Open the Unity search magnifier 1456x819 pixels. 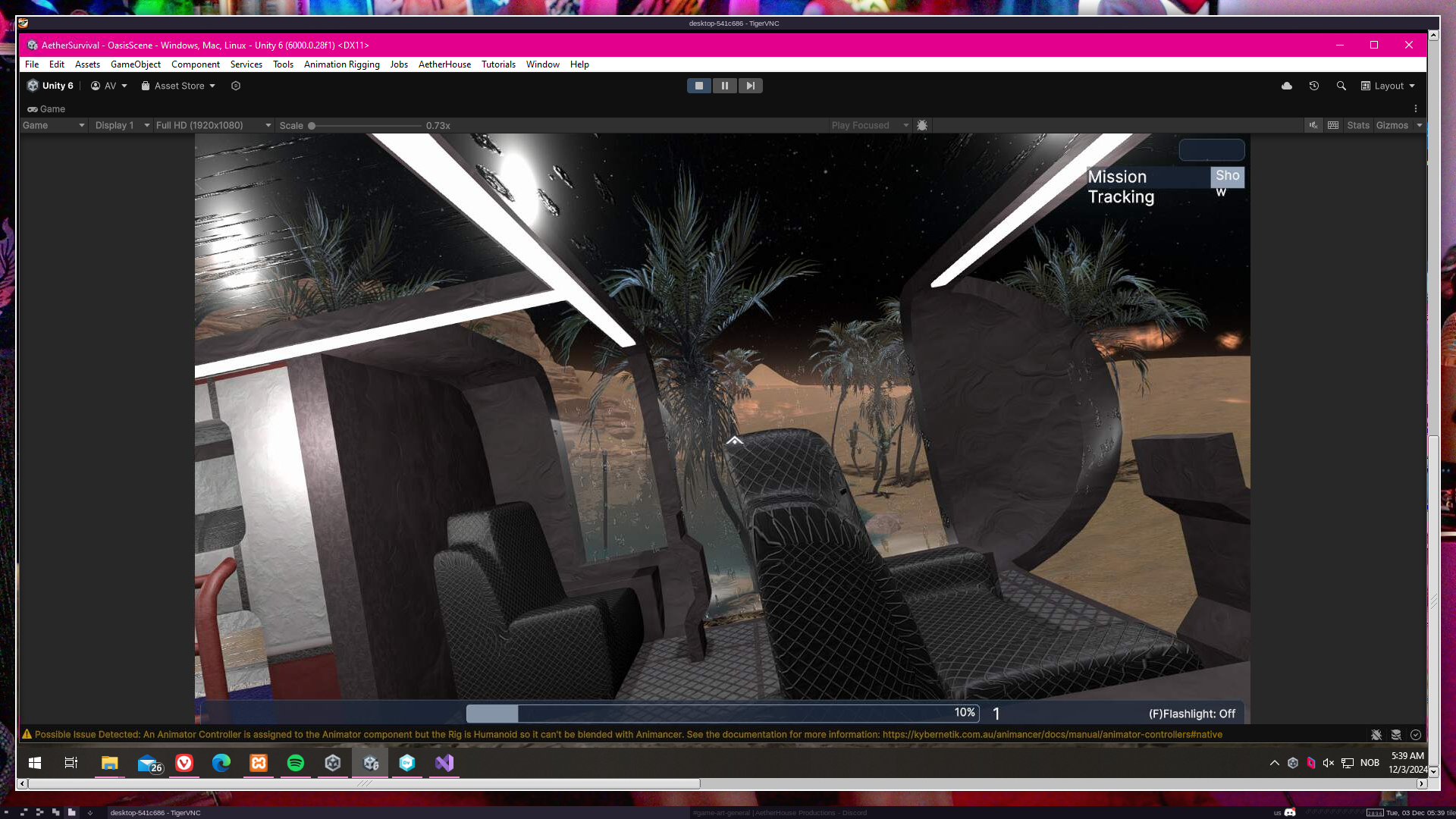tap(1341, 86)
